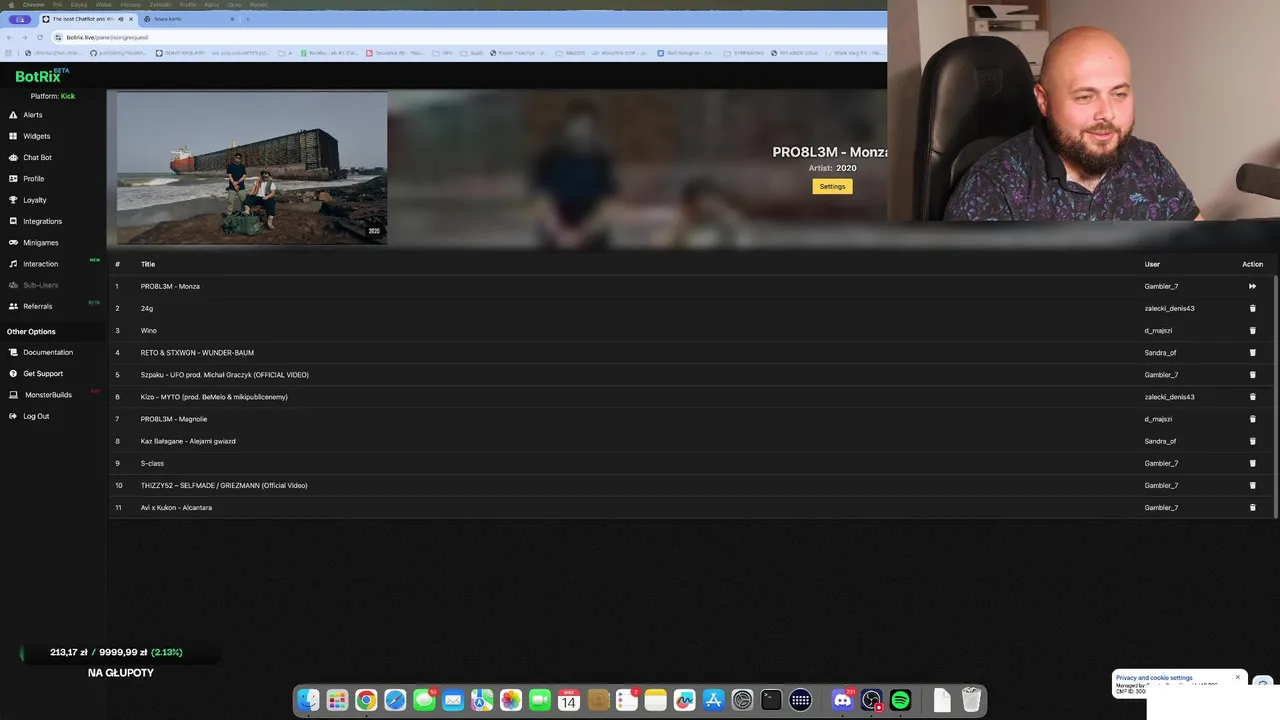The width and height of the screenshot is (1280, 720).
Task: Open OBS from the Dock
Action: tap(871, 700)
